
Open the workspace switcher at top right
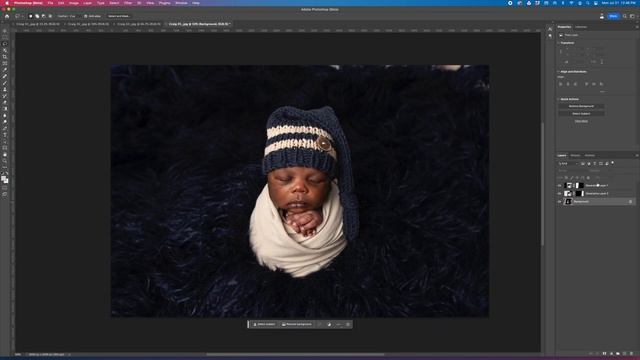coord(632,16)
